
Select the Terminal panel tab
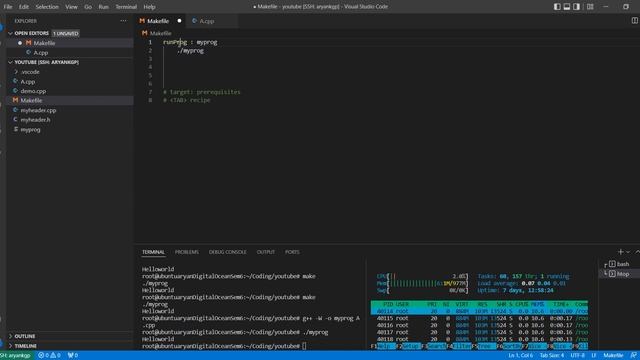[x=153, y=252]
